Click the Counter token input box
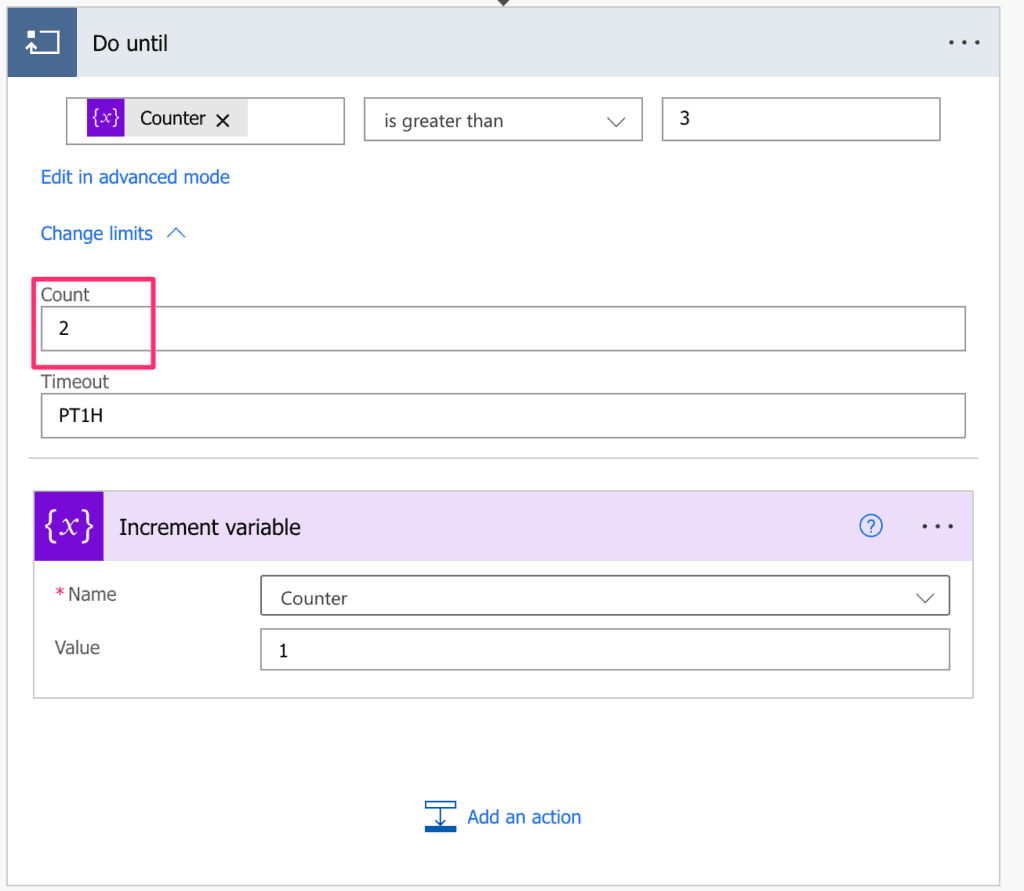1024x891 pixels. pyautogui.click(x=205, y=121)
